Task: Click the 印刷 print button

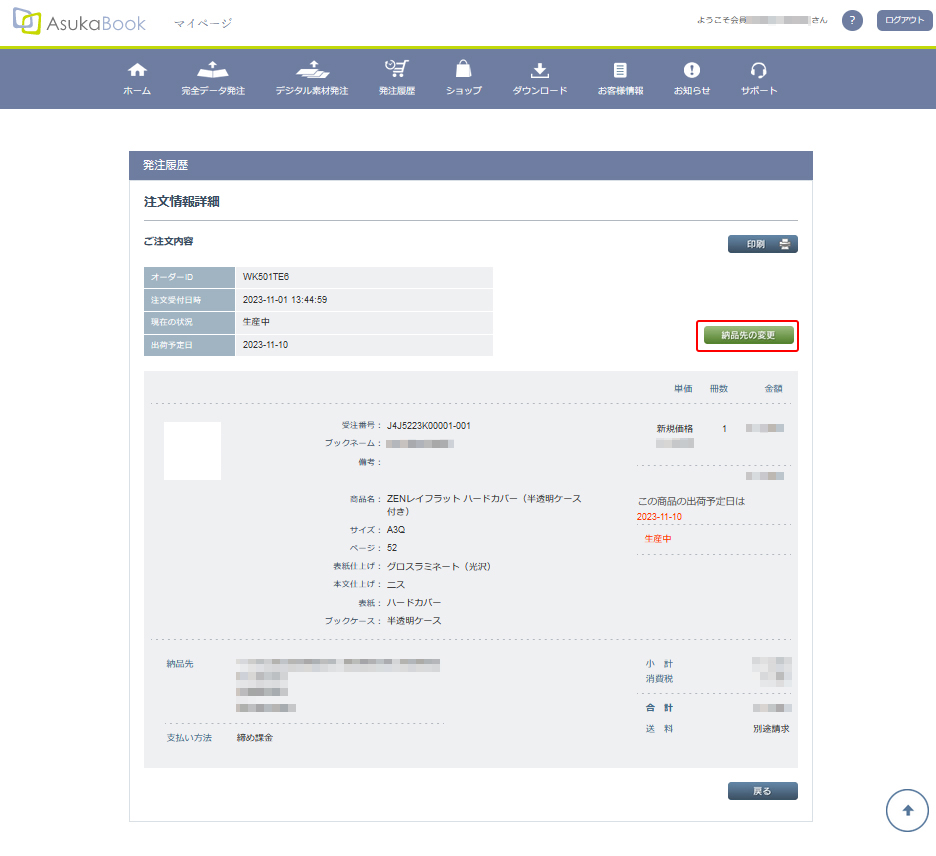Action: coord(762,244)
